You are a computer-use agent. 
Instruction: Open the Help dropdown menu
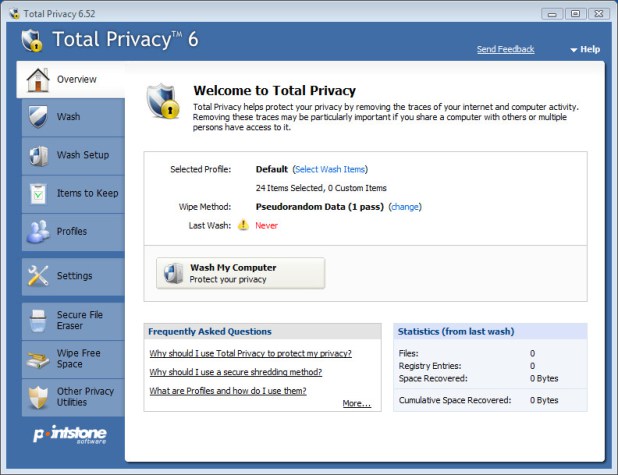pyautogui.click(x=585, y=49)
